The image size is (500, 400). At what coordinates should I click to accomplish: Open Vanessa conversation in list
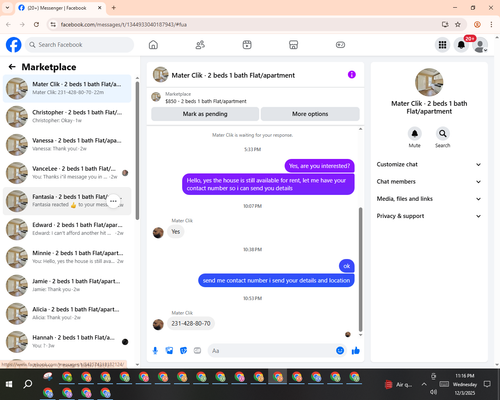click(x=67, y=145)
